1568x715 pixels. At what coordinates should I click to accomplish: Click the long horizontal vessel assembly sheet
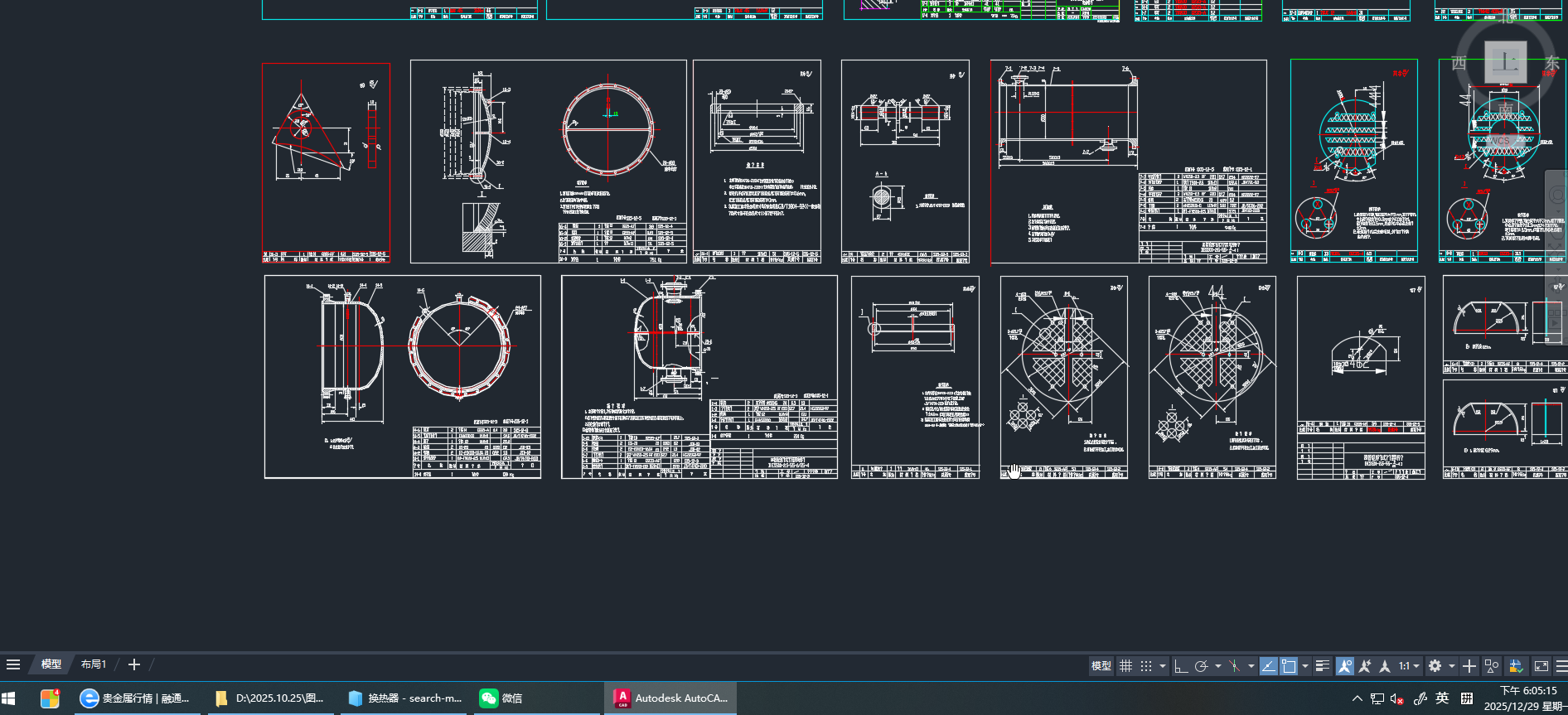click(1129, 162)
